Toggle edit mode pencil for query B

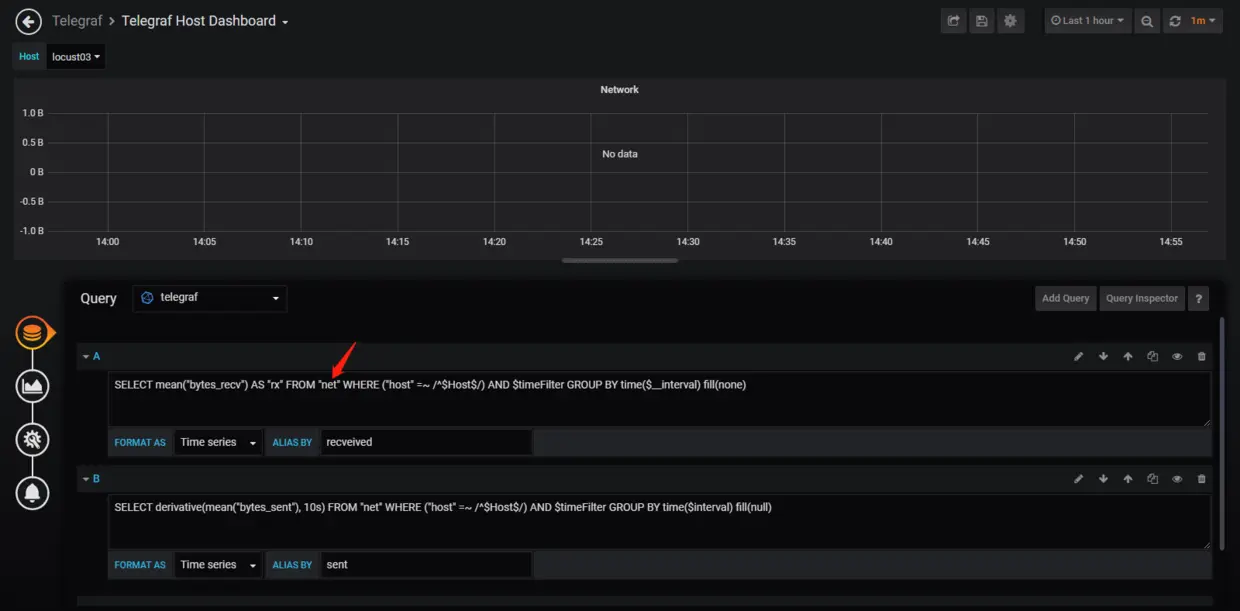[1078, 479]
